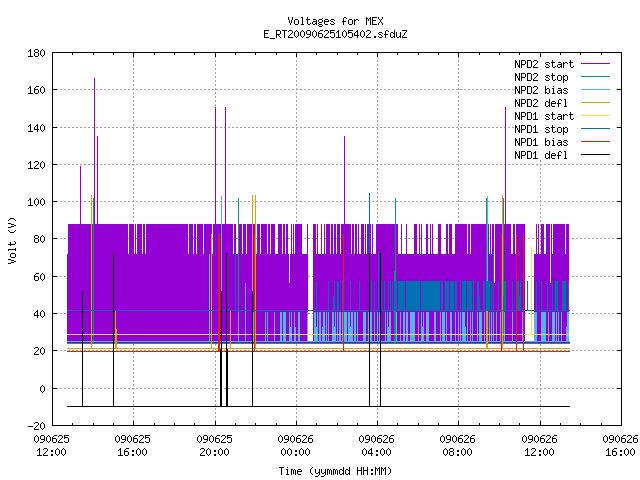Click the 090626 00:00 x-axis tick label
This screenshot has height=480, width=640.
coord(296,446)
